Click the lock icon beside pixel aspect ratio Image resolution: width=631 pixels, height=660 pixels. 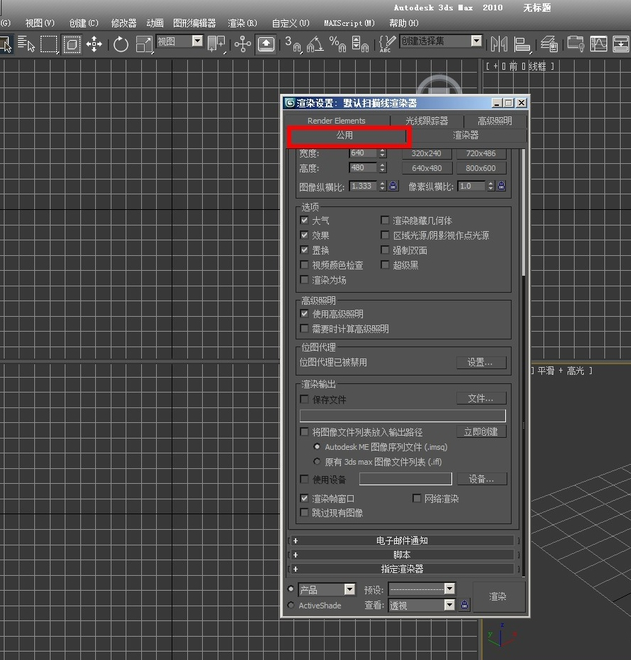(x=501, y=186)
